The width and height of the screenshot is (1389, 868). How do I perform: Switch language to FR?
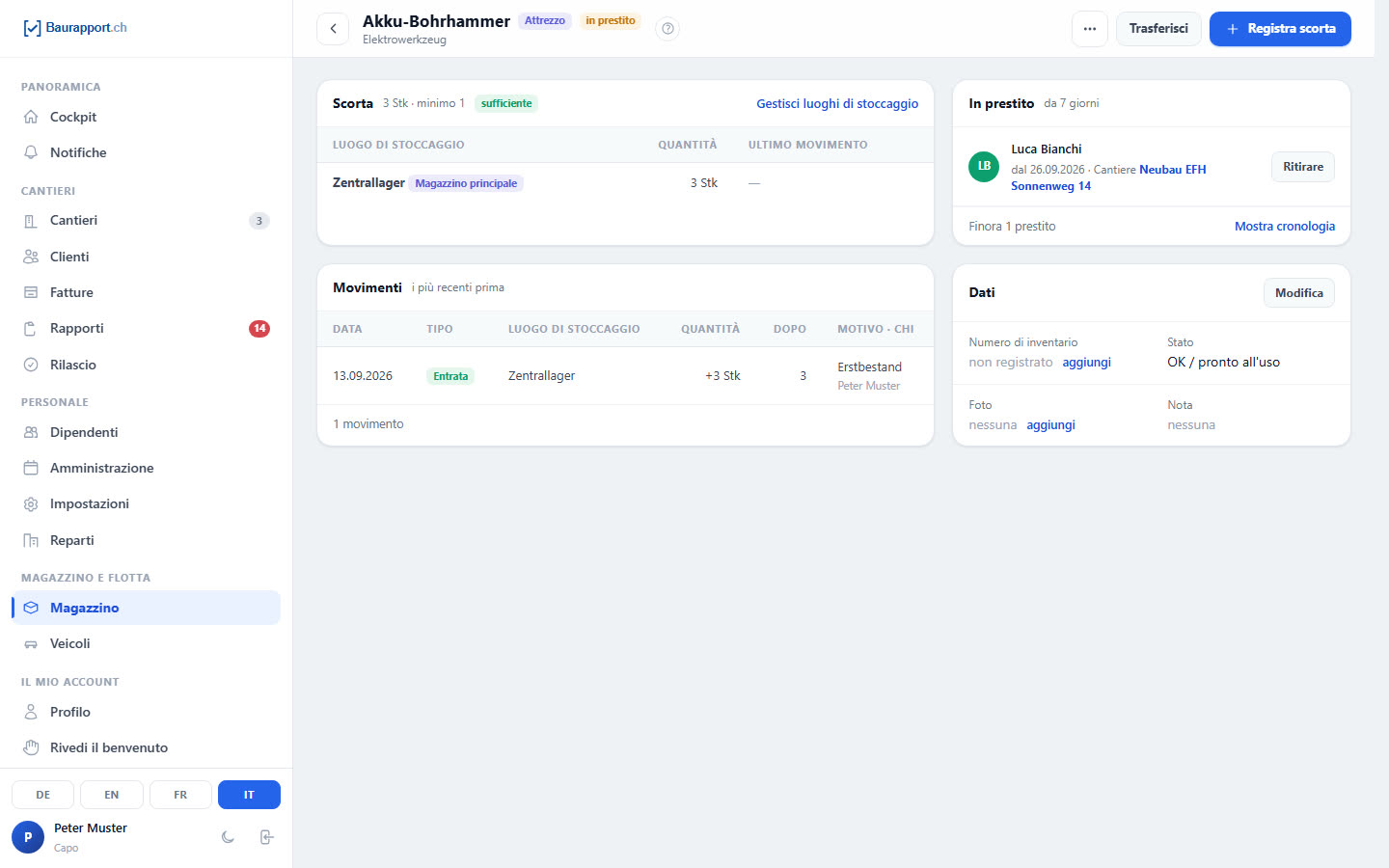coord(180,795)
